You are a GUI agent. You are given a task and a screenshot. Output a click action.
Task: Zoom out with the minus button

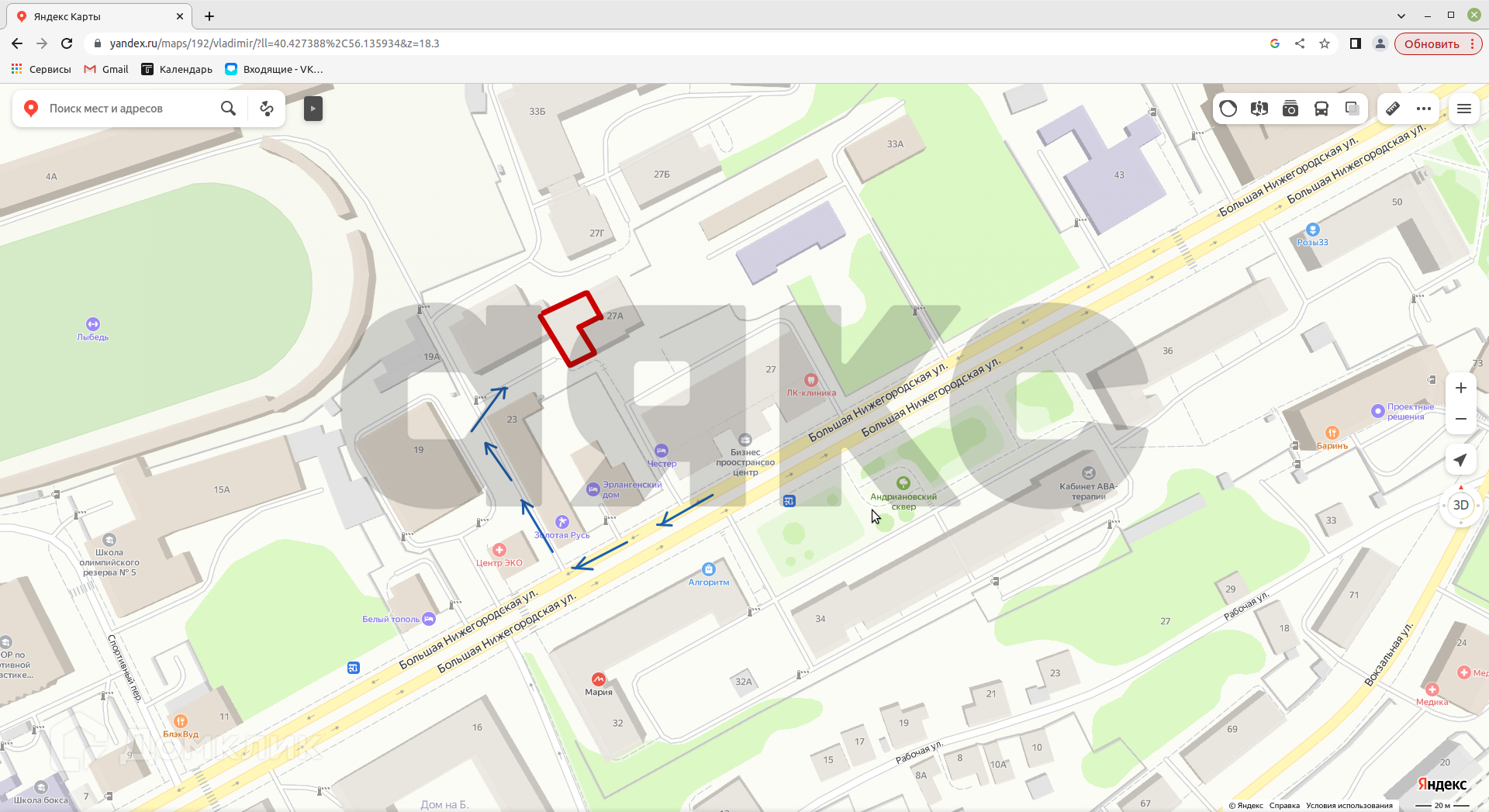pyautogui.click(x=1461, y=419)
